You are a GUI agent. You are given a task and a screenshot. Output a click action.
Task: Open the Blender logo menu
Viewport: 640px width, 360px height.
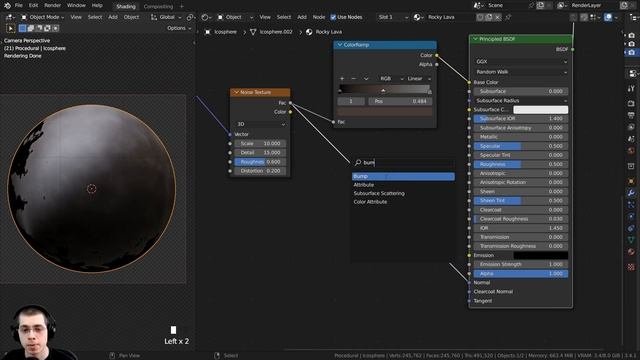7,5
